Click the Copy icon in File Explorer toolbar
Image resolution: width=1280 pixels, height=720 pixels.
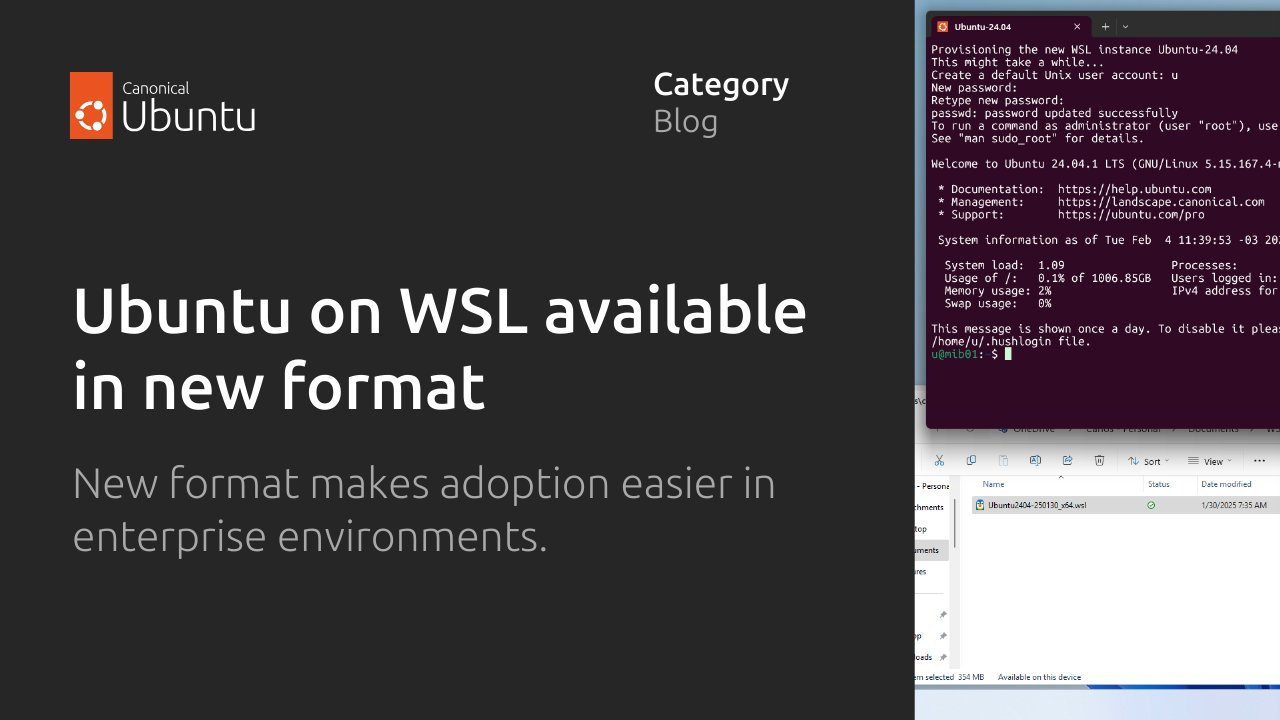[971, 461]
